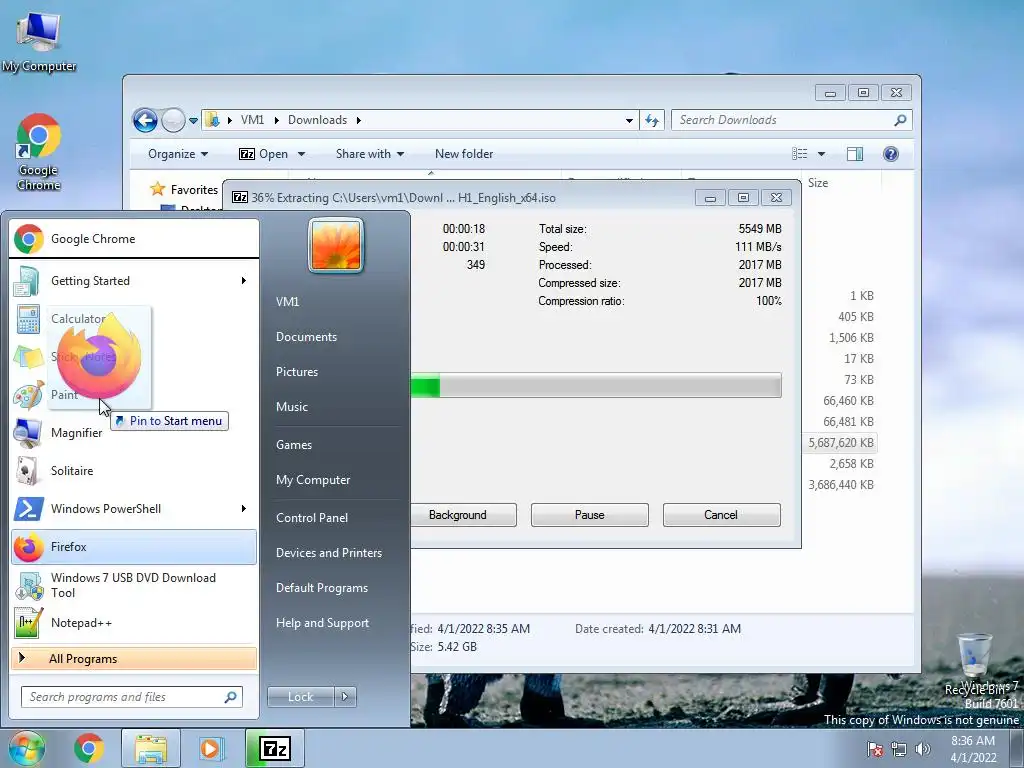Viewport: 1024px width, 768px height.
Task: Click Search programs and files box
Action: tap(132, 697)
